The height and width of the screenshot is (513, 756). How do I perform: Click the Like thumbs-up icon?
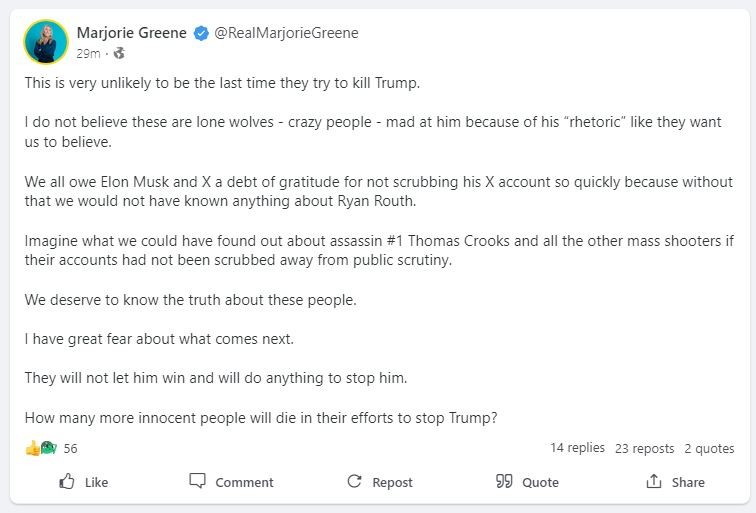(x=68, y=481)
